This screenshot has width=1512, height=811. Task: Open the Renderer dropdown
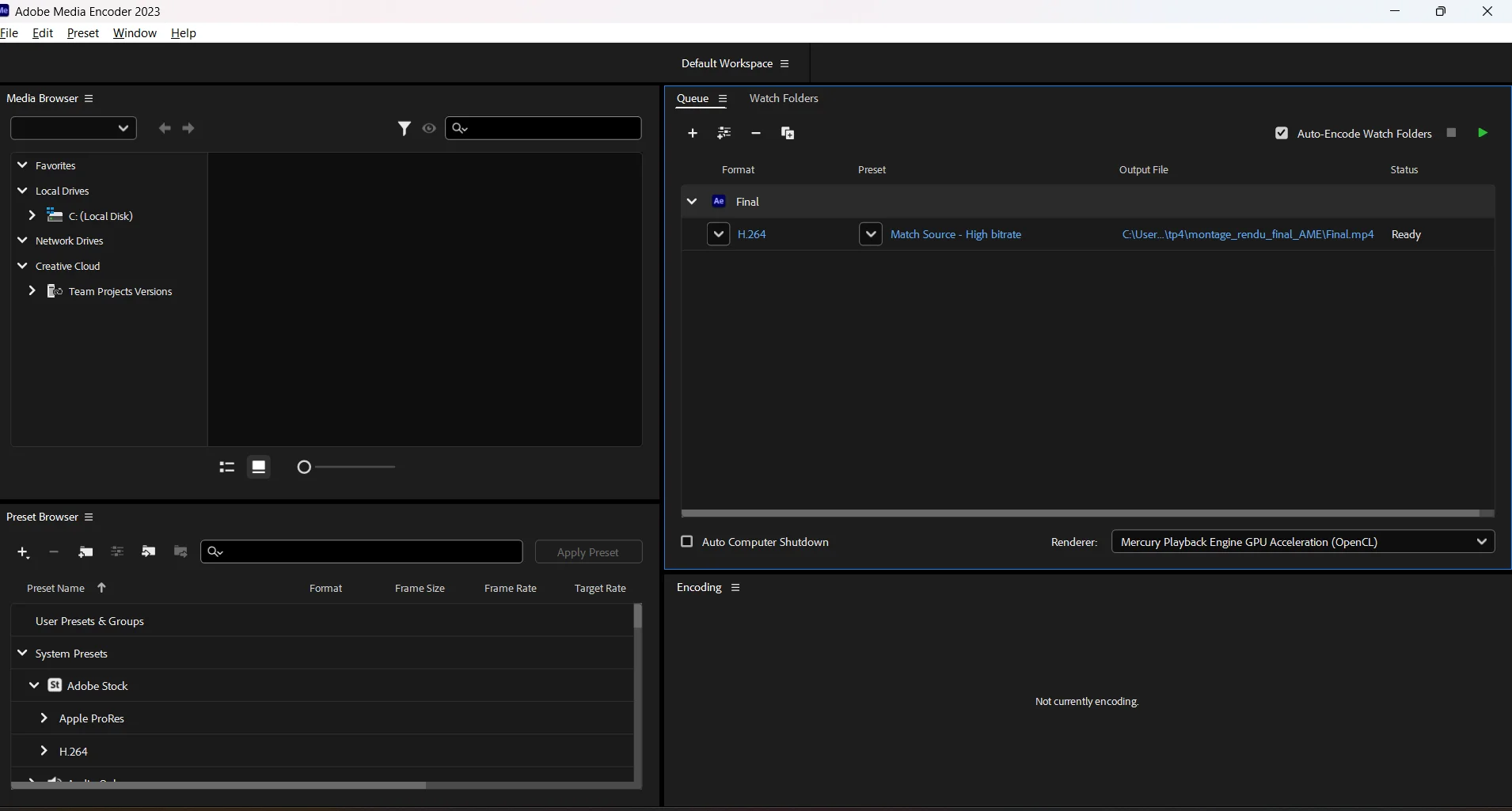point(1303,541)
